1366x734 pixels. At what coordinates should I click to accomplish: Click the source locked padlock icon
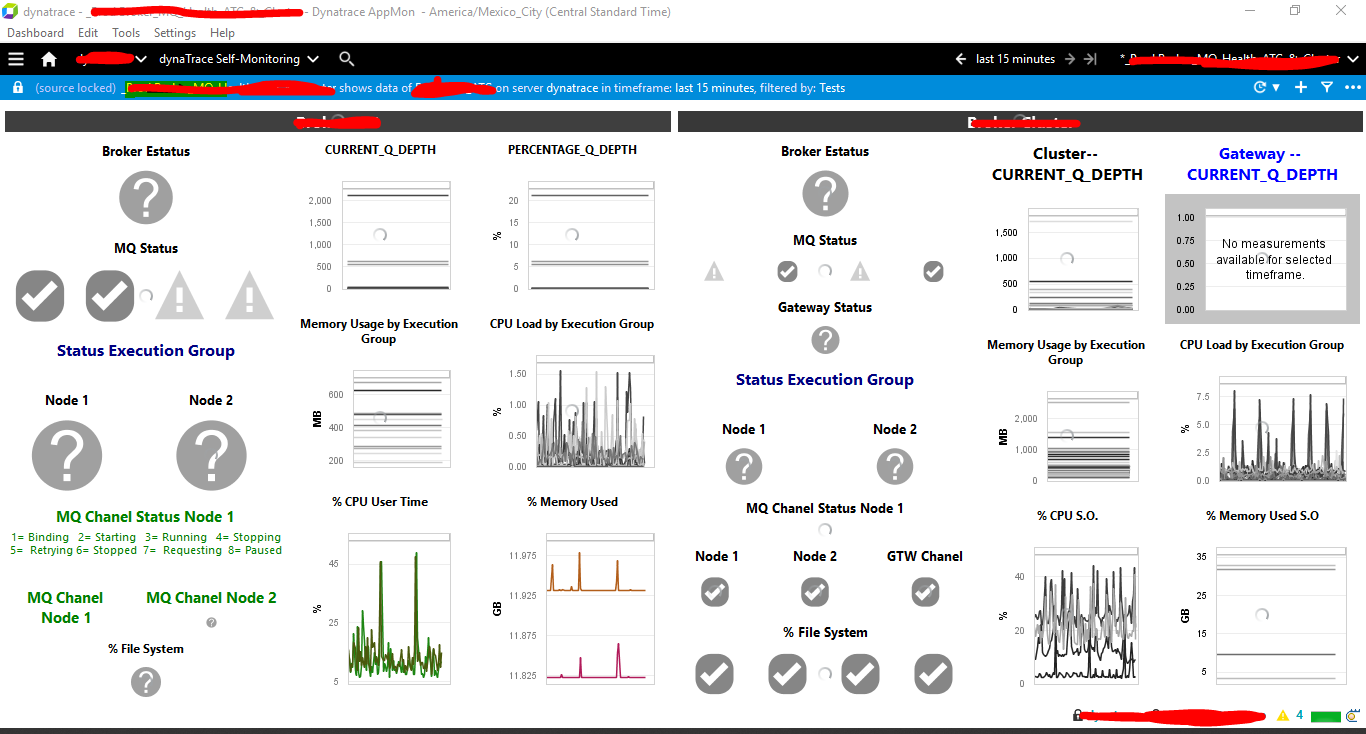tap(17, 88)
